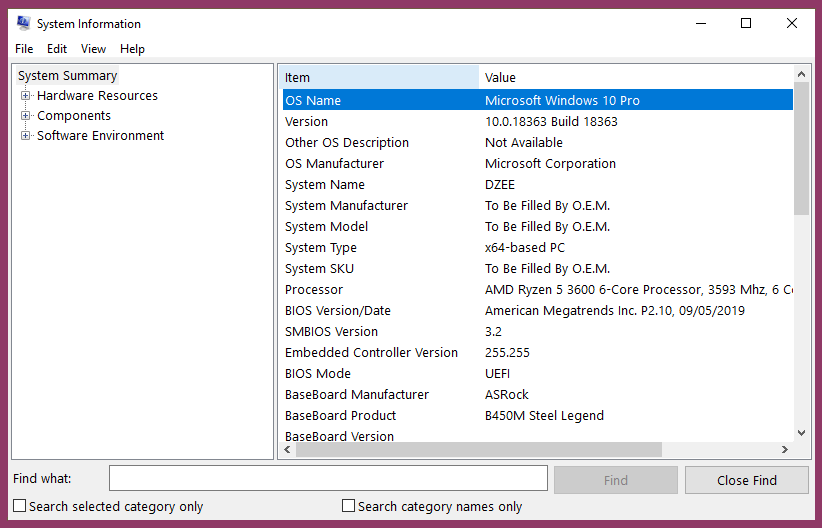
Task: Select System Summary in the tree
Action: (x=67, y=76)
